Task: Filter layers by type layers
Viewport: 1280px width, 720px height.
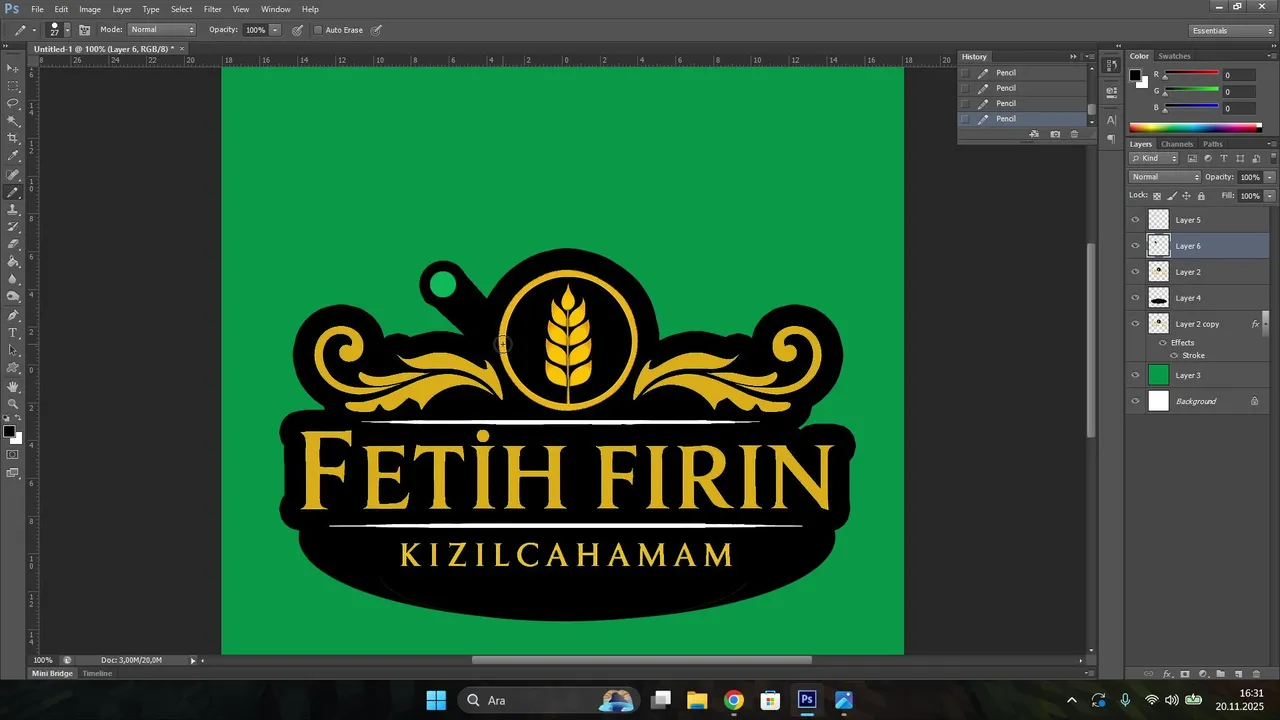Action: tap(1224, 159)
